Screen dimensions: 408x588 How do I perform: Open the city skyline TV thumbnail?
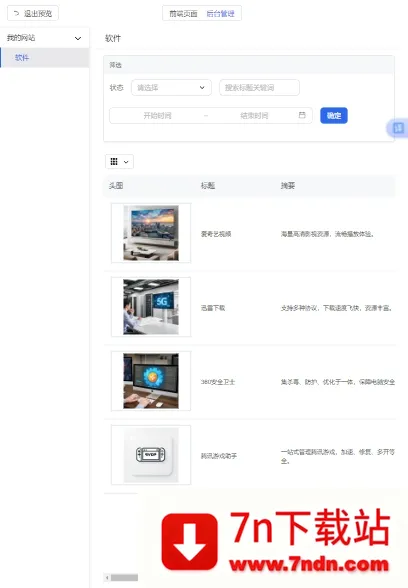point(151,233)
